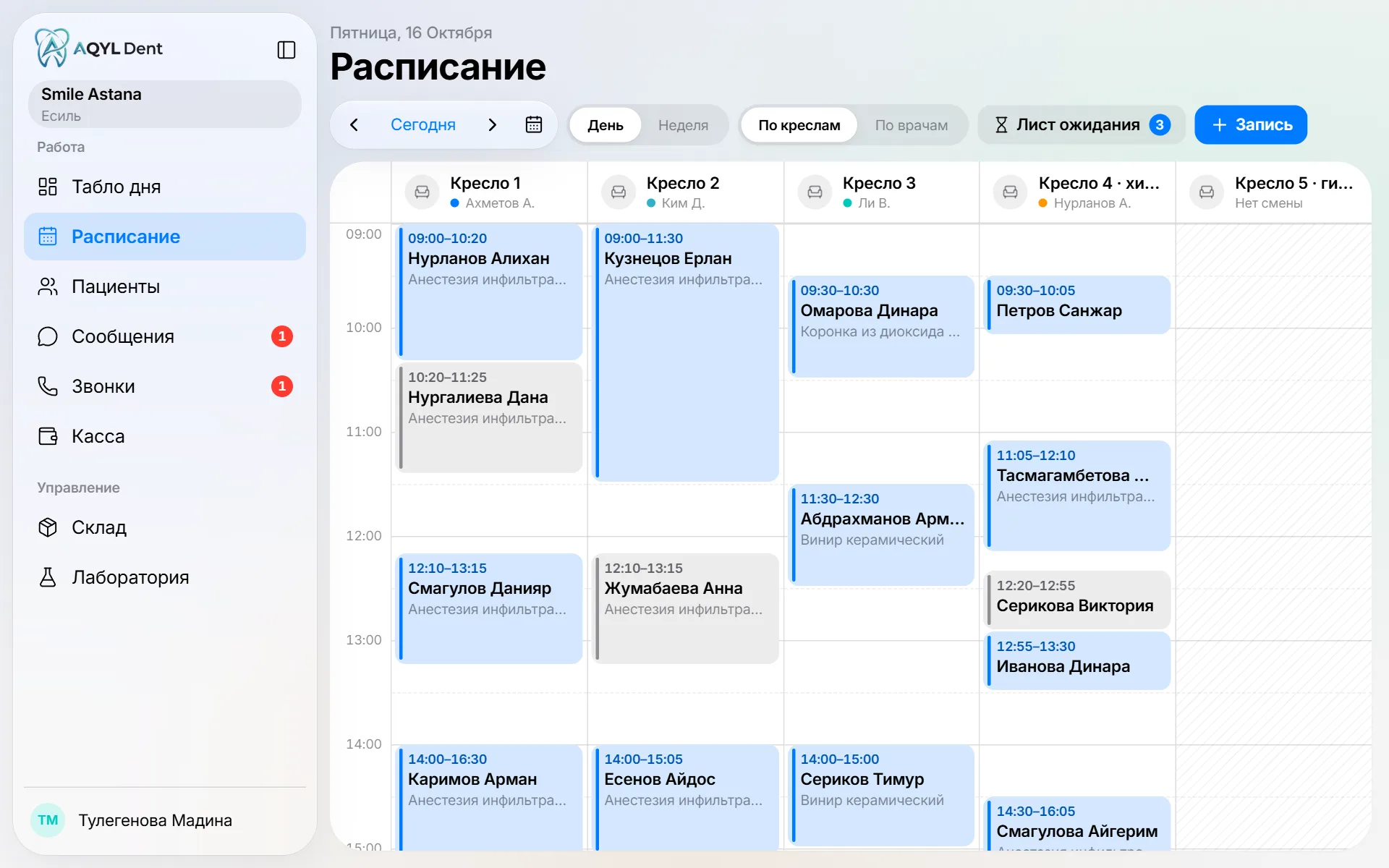Switch view to Неделя

[x=683, y=125]
